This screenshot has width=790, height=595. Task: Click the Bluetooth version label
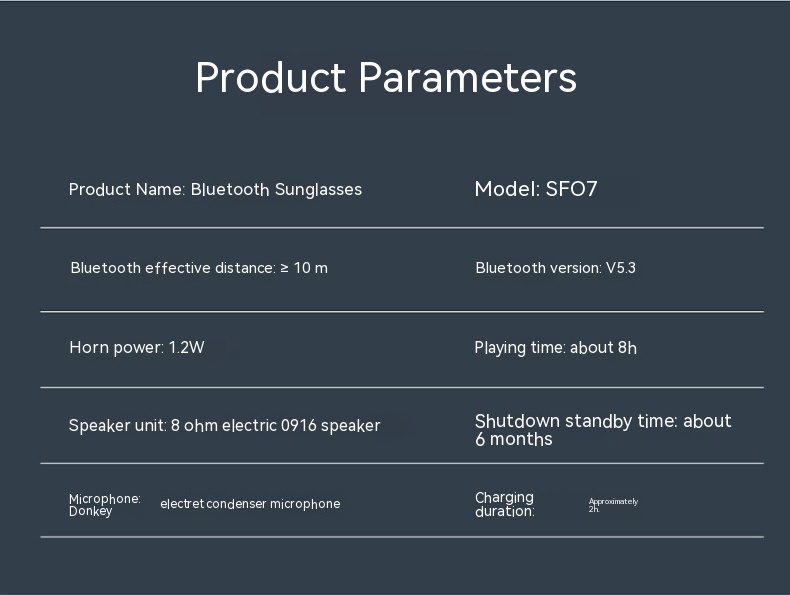pyautogui.click(x=538, y=268)
